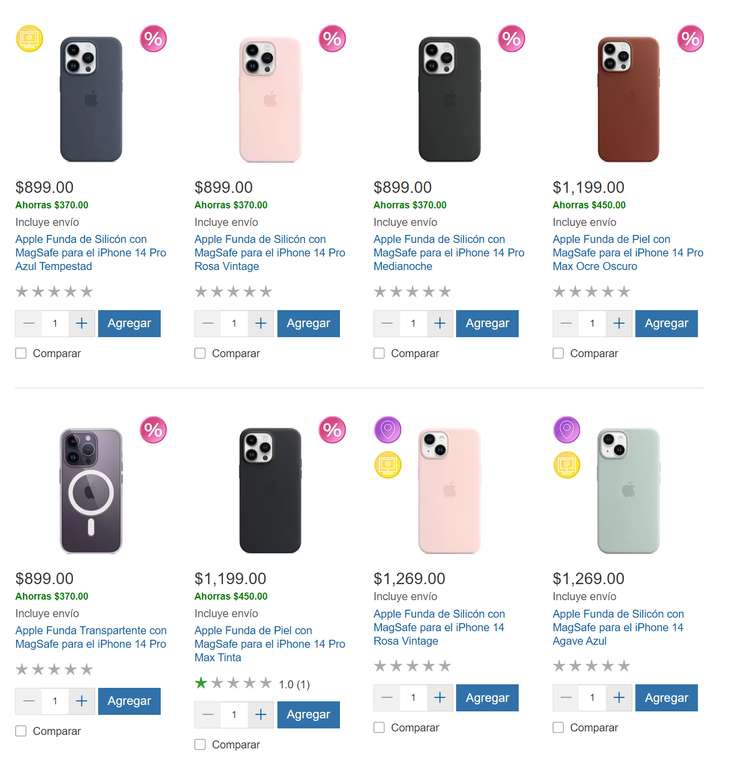Tick Comparar checkbox for the Agave Azul case

(558, 727)
